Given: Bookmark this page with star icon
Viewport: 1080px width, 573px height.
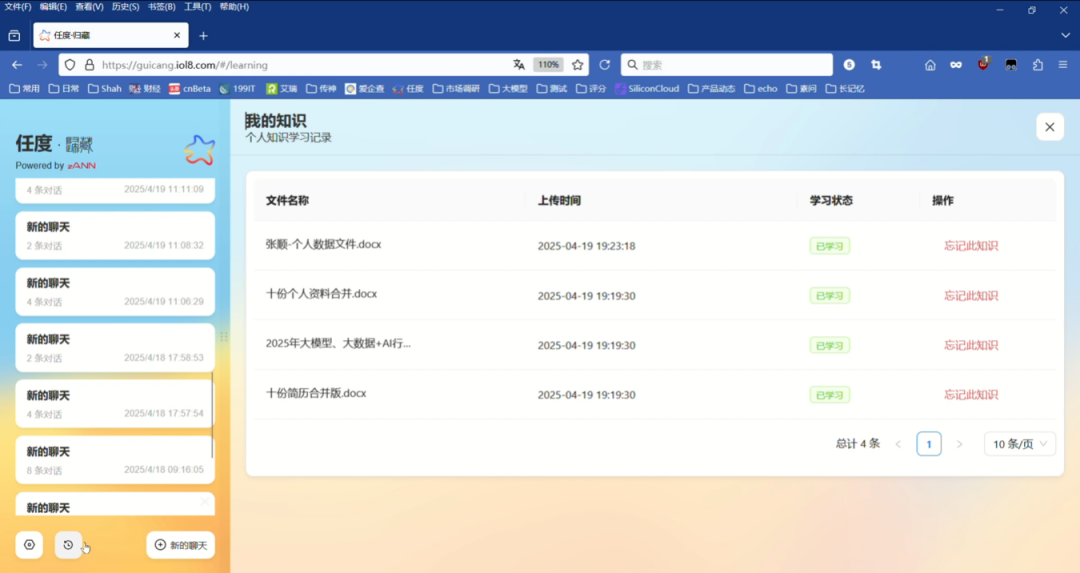Looking at the screenshot, I should [x=577, y=65].
